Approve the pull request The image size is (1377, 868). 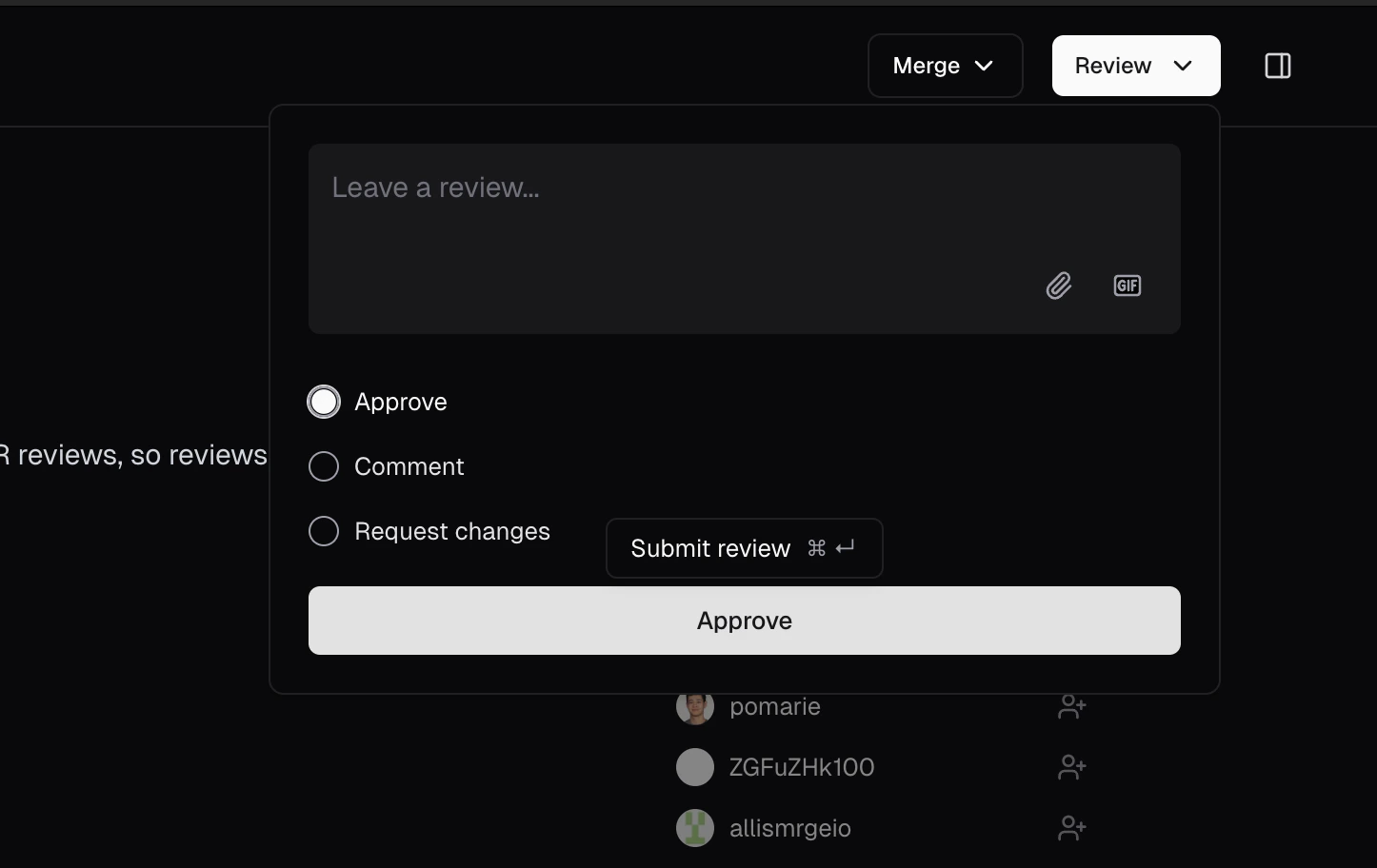tap(744, 621)
